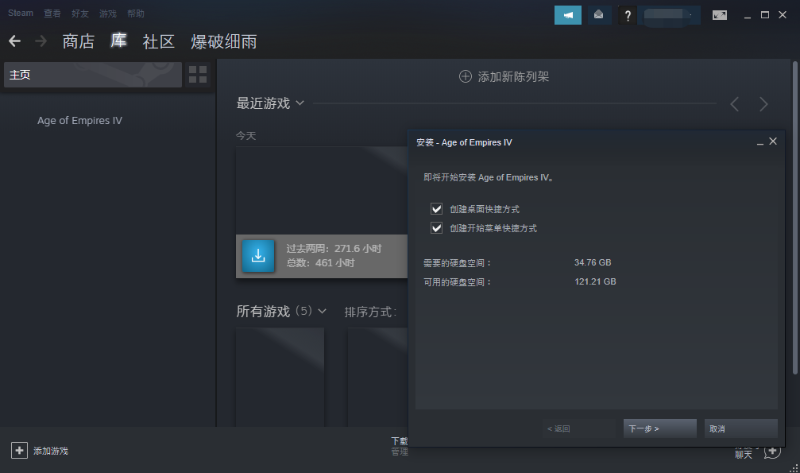800x473 pixels.
Task: Open the 好友 menu
Action: coord(80,13)
